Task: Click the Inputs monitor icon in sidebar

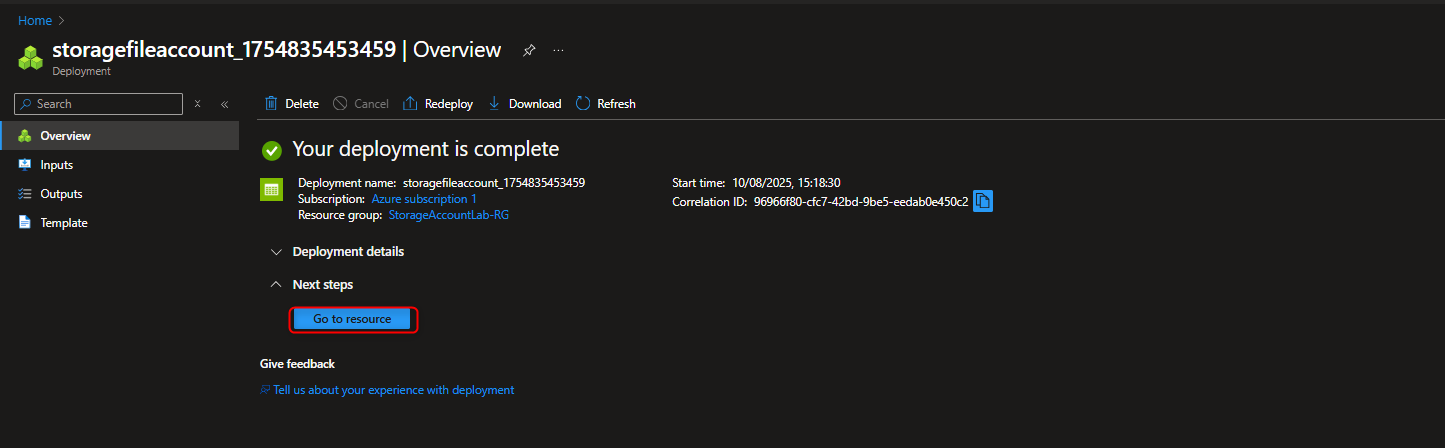Action: (x=25, y=165)
